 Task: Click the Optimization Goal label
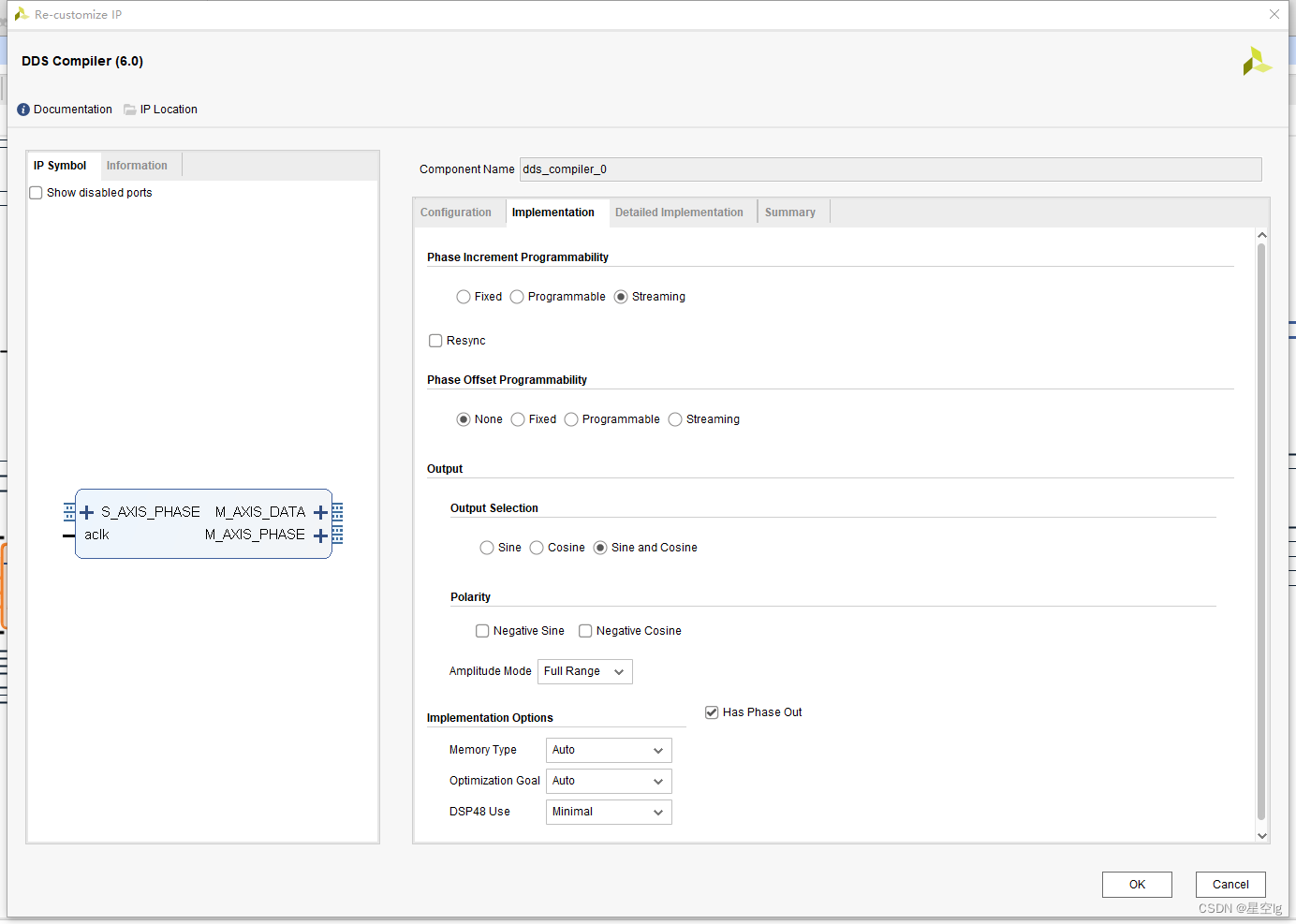coord(494,781)
